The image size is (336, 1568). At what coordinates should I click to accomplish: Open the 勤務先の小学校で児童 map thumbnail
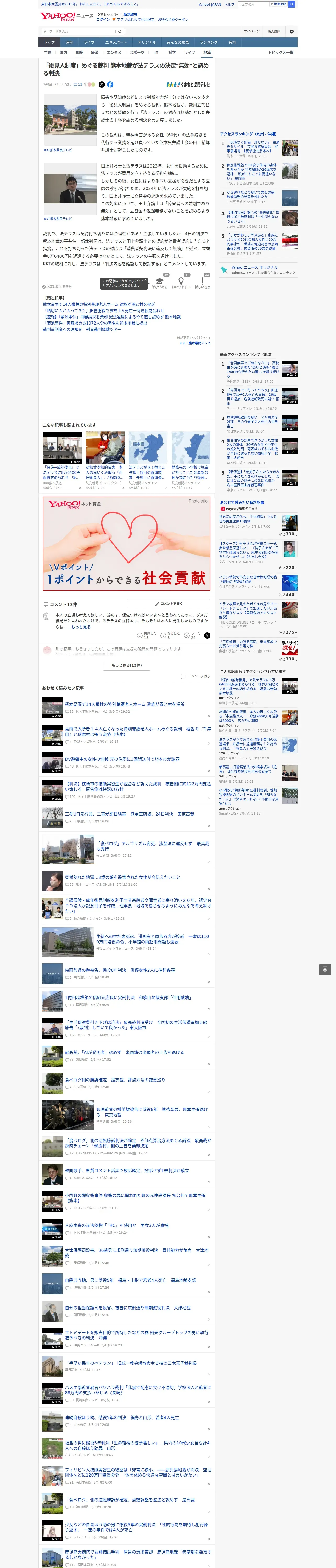tap(191, 448)
